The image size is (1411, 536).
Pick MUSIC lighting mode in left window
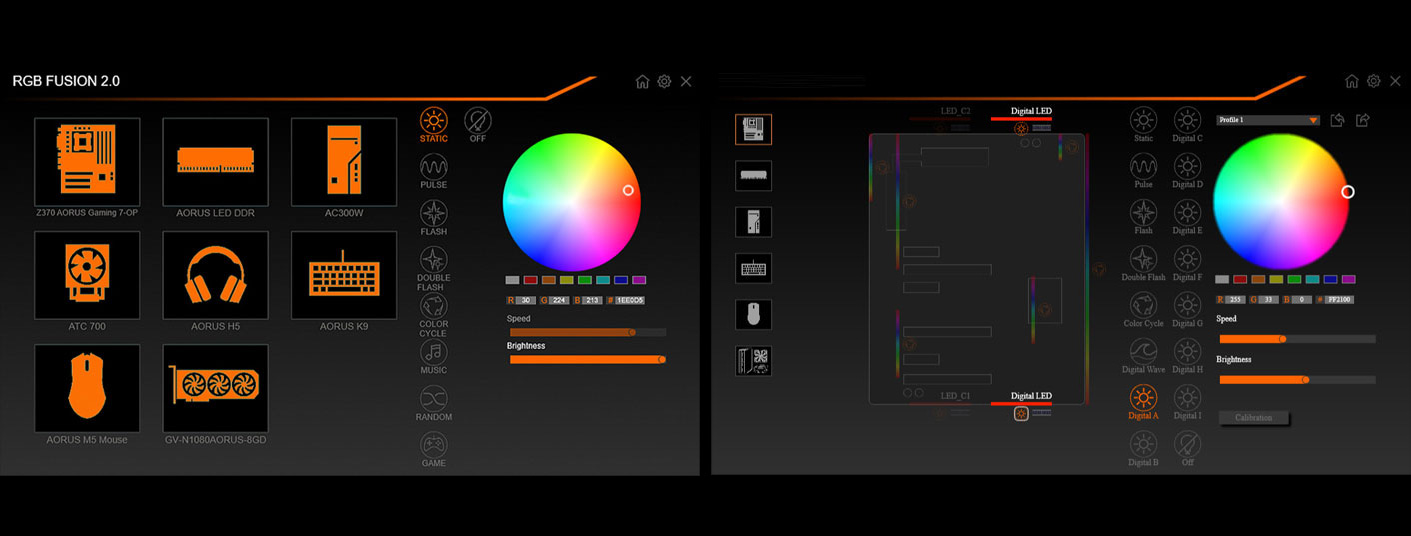[x=433, y=357]
